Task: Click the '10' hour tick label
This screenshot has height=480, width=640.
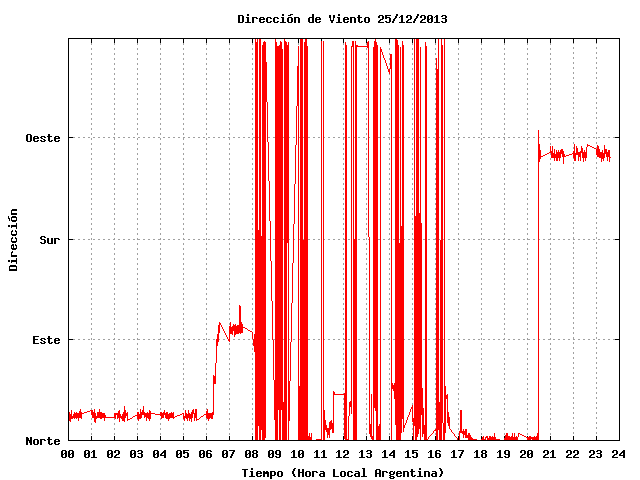Action: click(298, 454)
